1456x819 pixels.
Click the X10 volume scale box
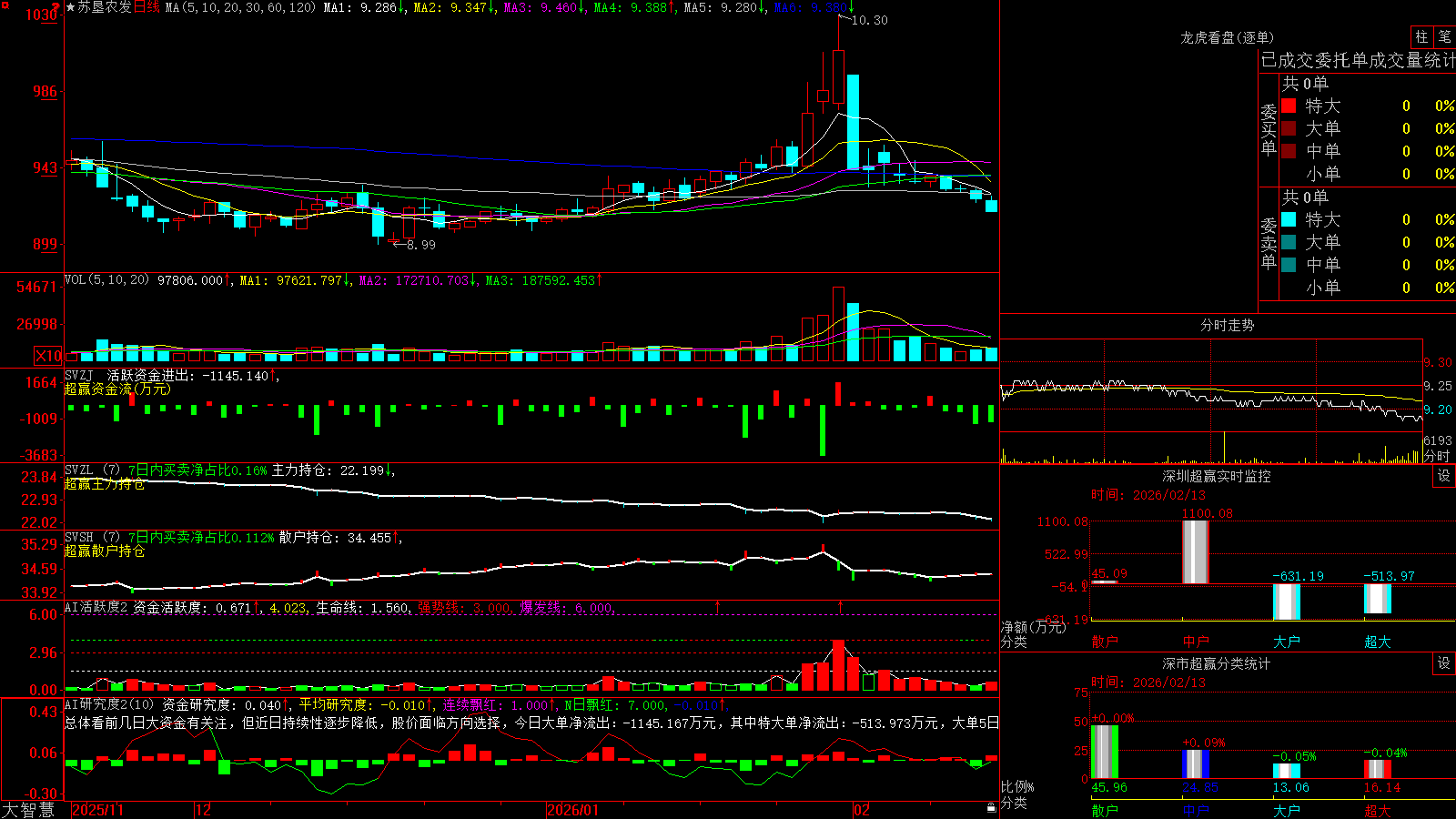[48, 356]
